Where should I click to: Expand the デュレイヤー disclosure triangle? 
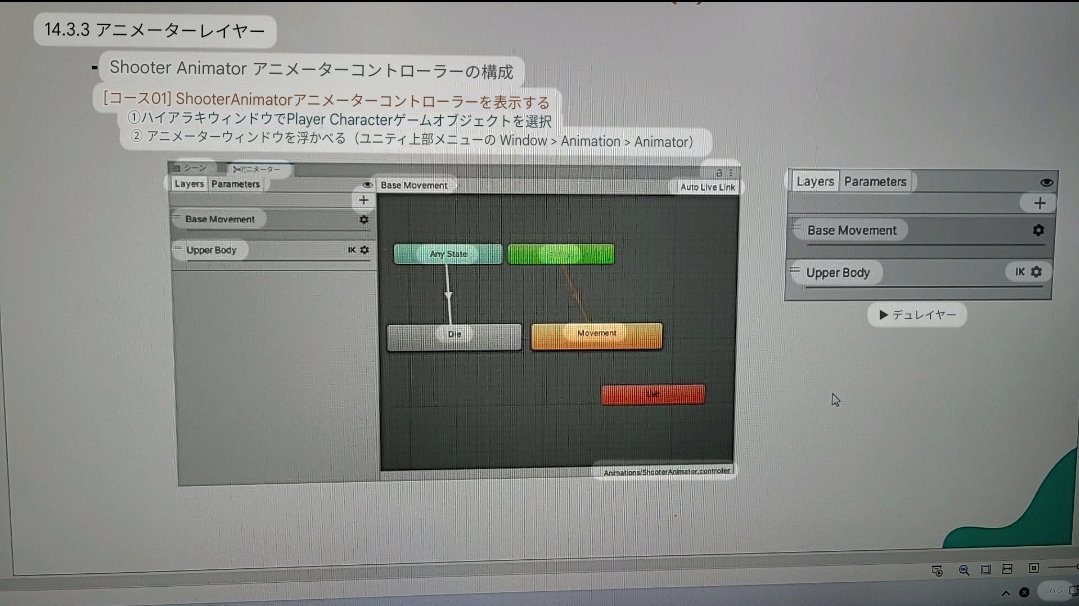click(883, 315)
